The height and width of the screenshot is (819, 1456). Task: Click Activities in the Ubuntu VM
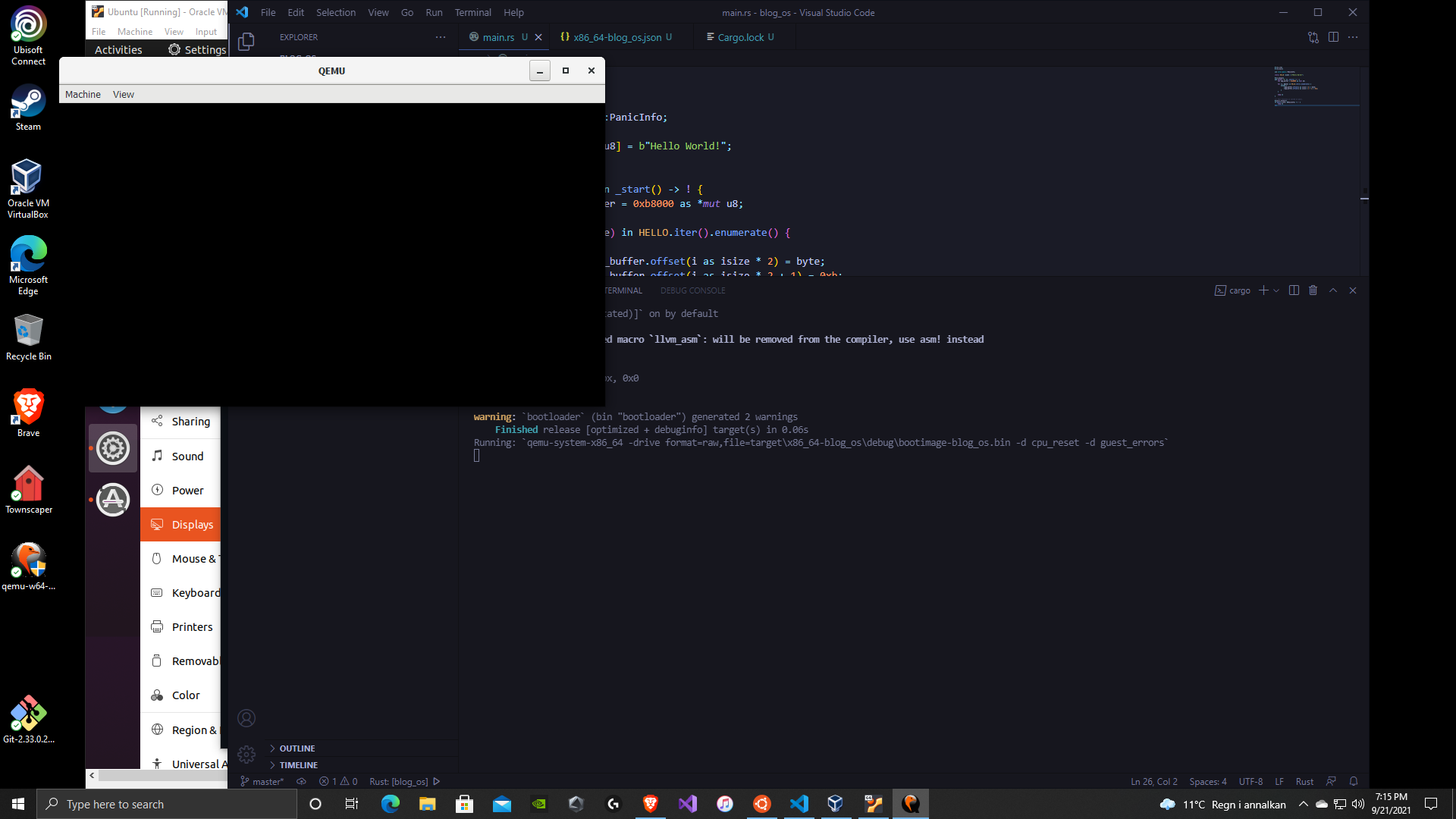click(118, 50)
